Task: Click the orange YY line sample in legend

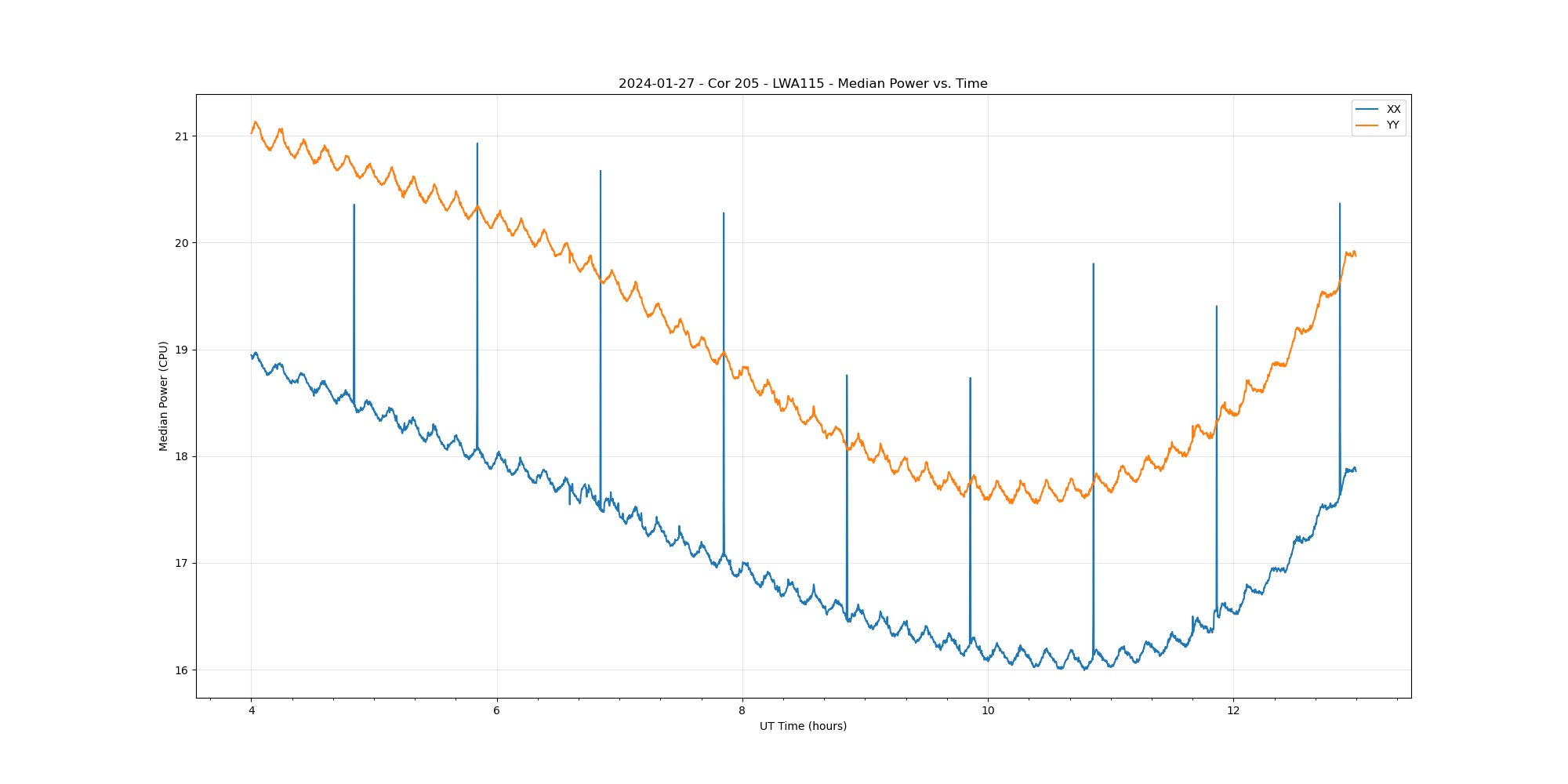Action: click(1368, 125)
